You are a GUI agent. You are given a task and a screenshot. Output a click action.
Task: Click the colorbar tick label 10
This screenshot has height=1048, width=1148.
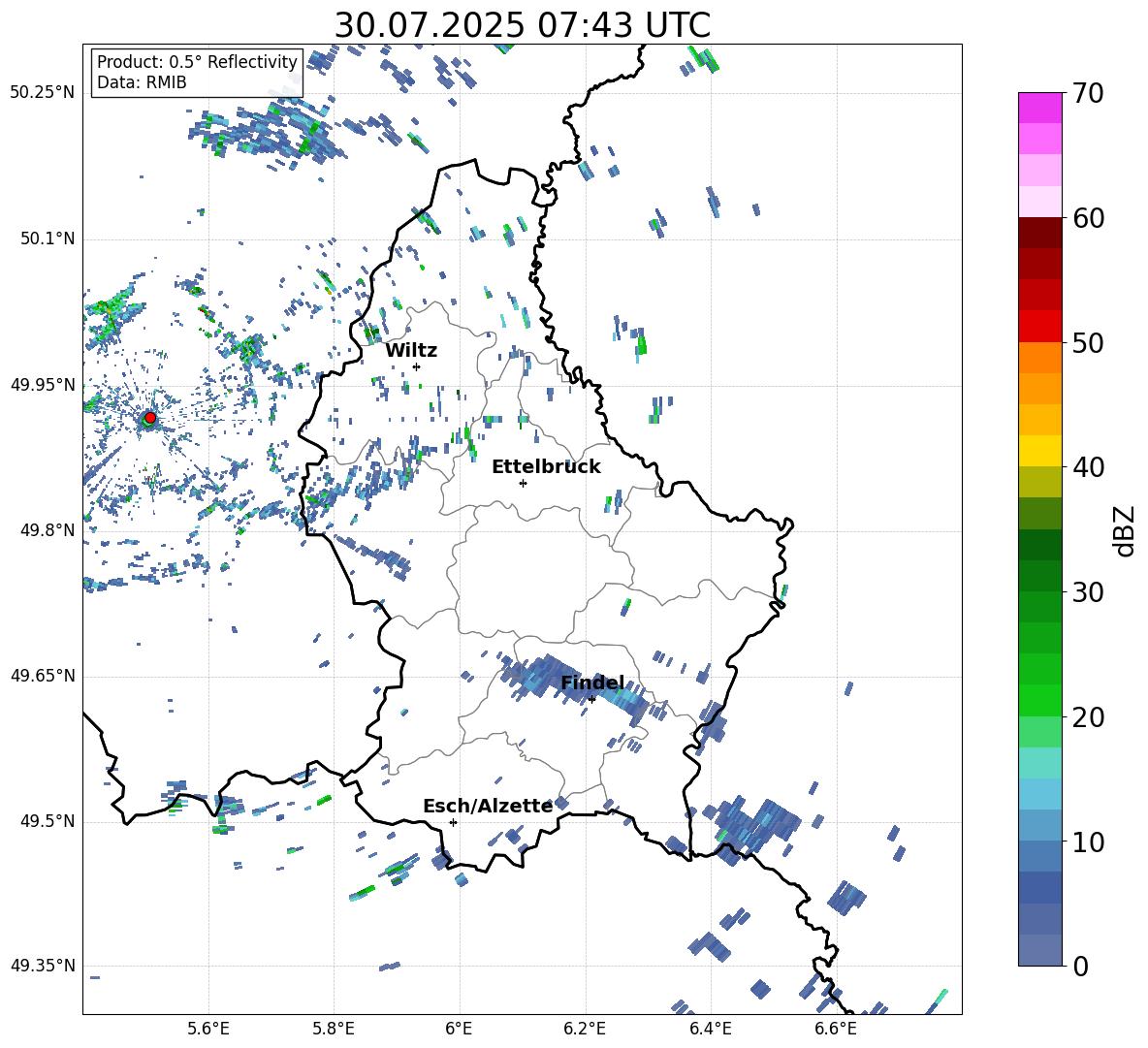tap(1089, 842)
